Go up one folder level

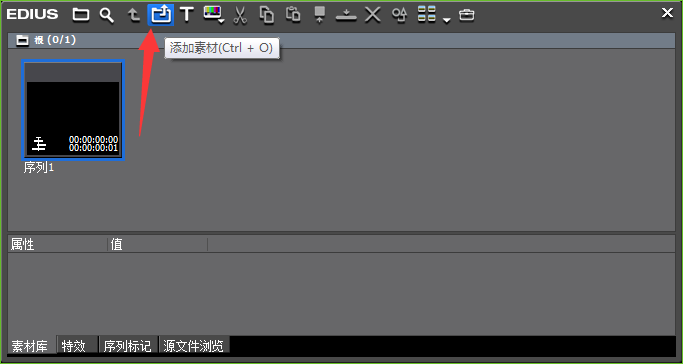tap(133, 15)
